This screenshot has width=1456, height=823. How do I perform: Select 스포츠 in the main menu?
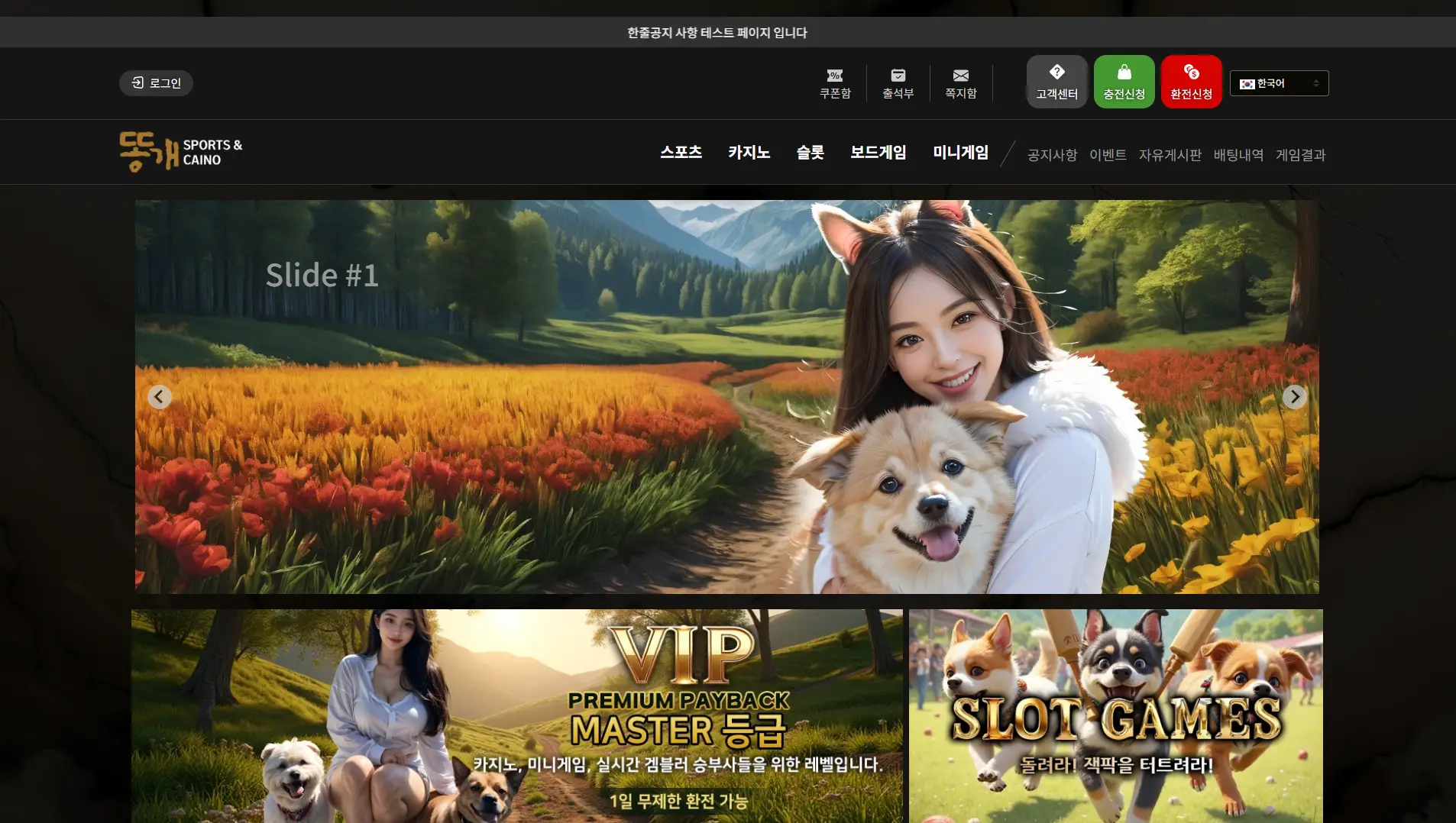pos(681,153)
